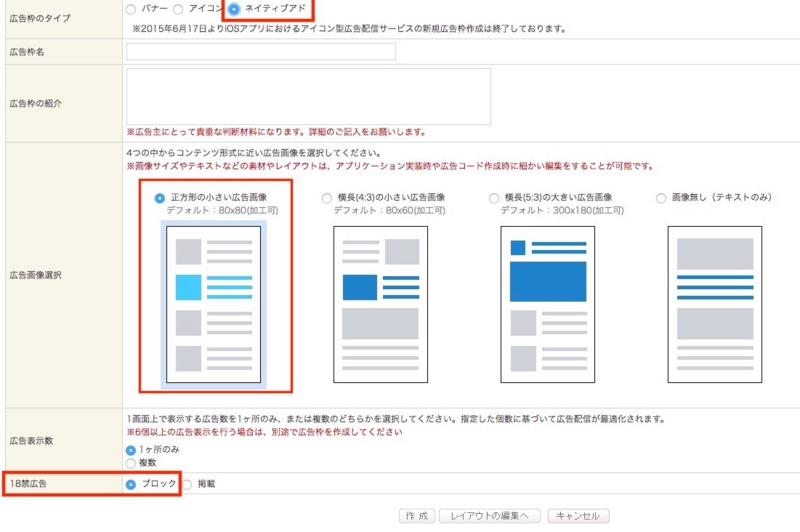The image size is (800, 532).
Task: Click the 4:3 small ad layout thumbnail
Action: coord(381,305)
